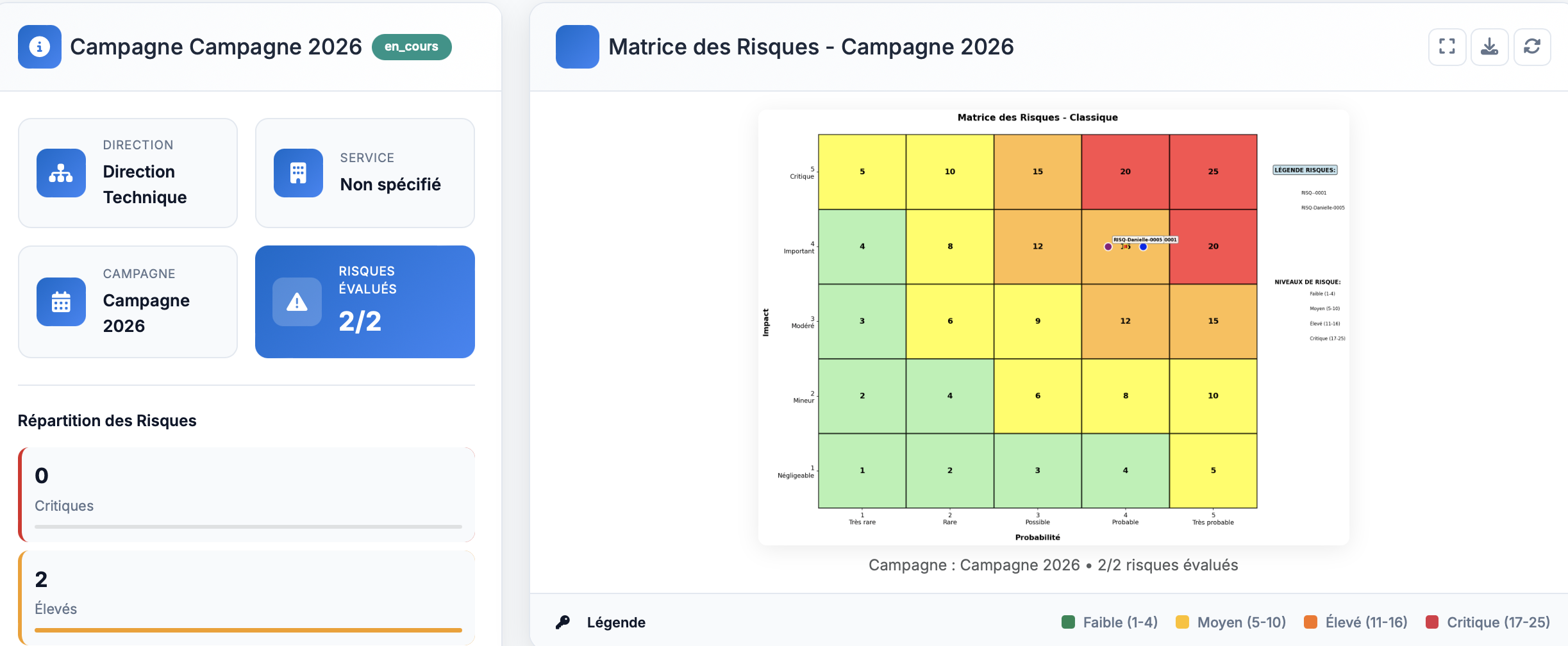The width and height of the screenshot is (1568, 646).
Task: Click the Campagne Campagne 2026 title
Action: [217, 47]
